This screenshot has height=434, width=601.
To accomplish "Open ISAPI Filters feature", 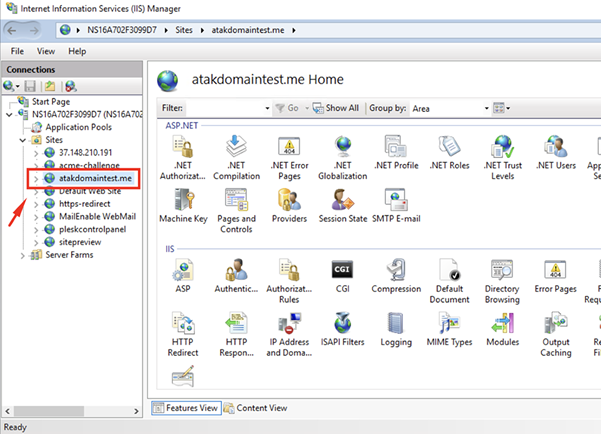I will [342, 329].
